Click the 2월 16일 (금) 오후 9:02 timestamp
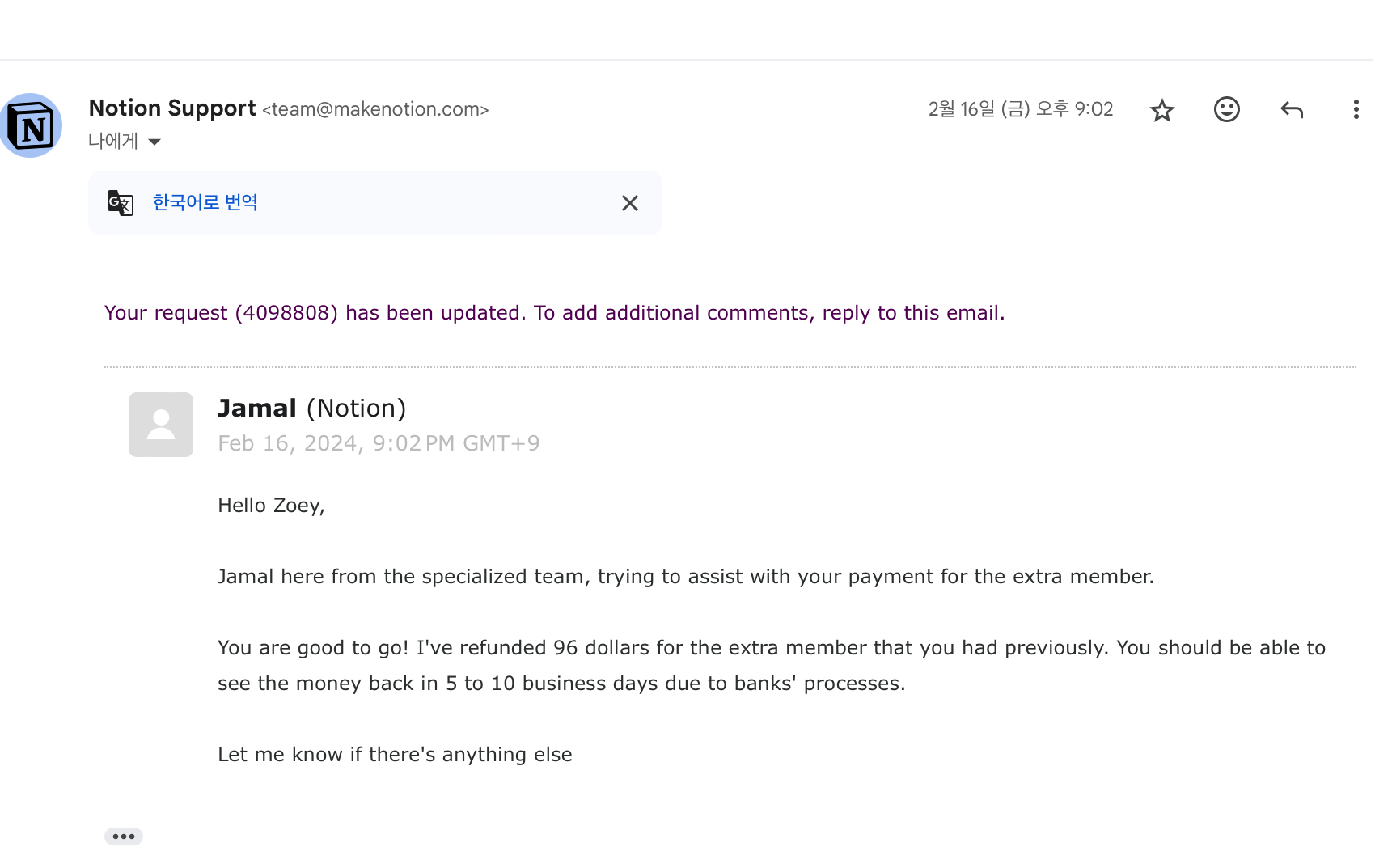This screenshot has width=1392, height=868. pyautogui.click(x=1021, y=109)
